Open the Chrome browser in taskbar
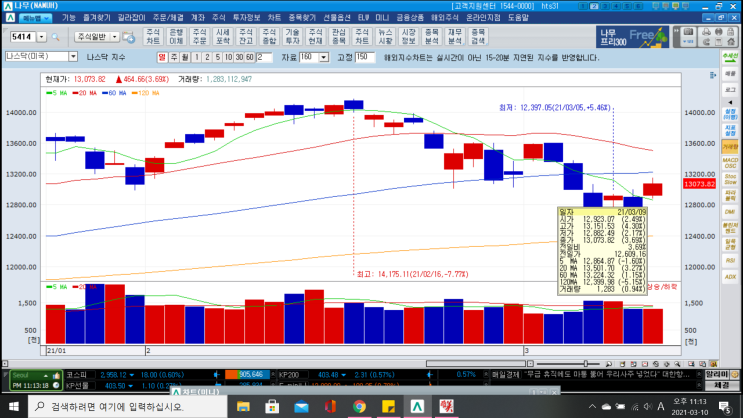The image size is (743, 418). point(359,406)
